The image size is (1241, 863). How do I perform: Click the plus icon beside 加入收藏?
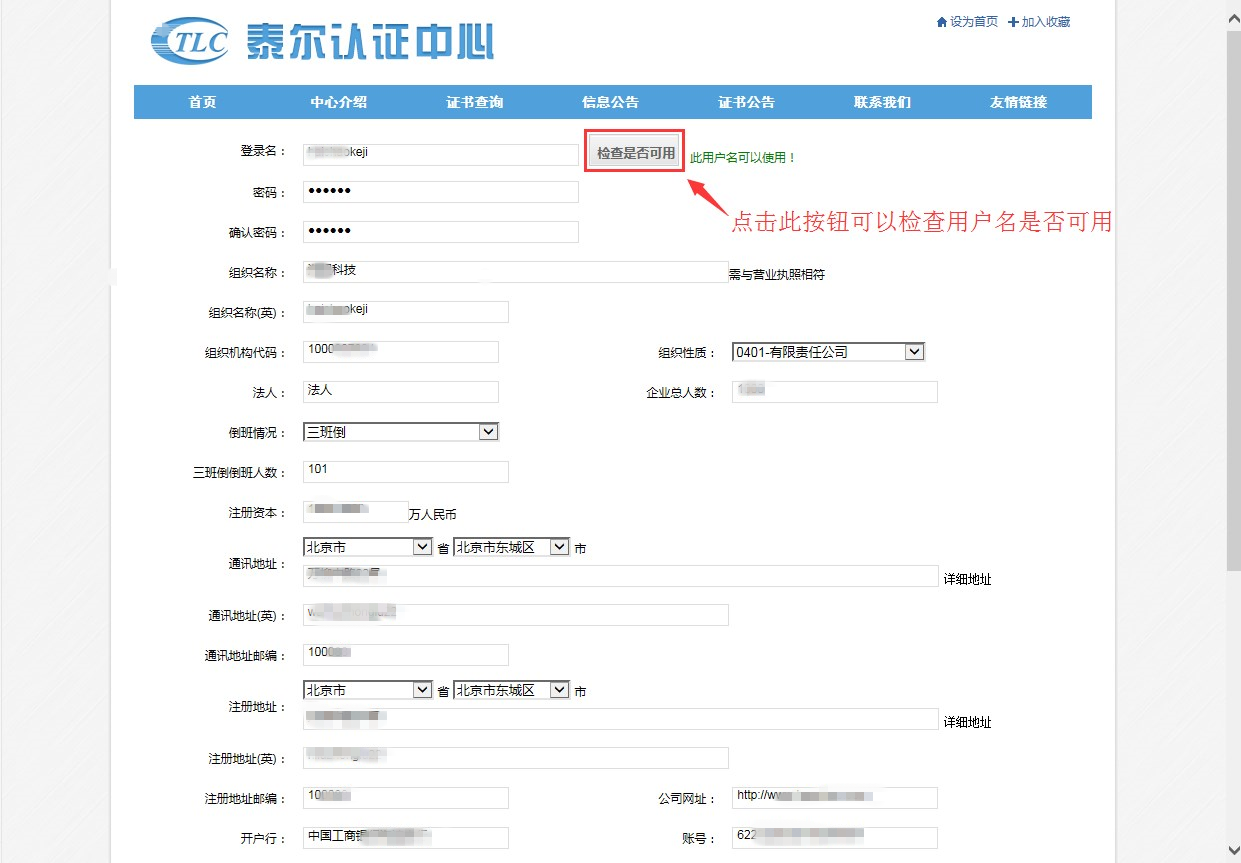click(x=1013, y=22)
